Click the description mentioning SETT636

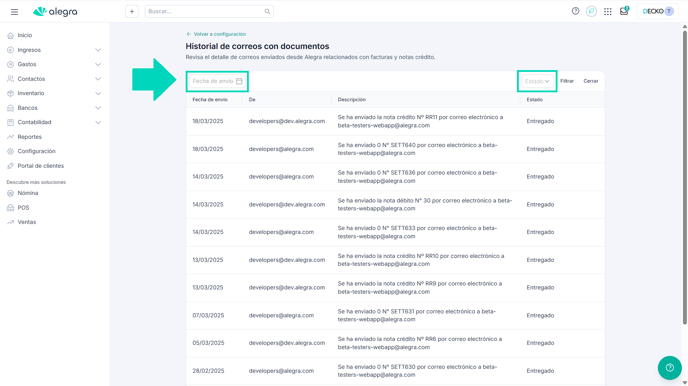click(x=417, y=177)
